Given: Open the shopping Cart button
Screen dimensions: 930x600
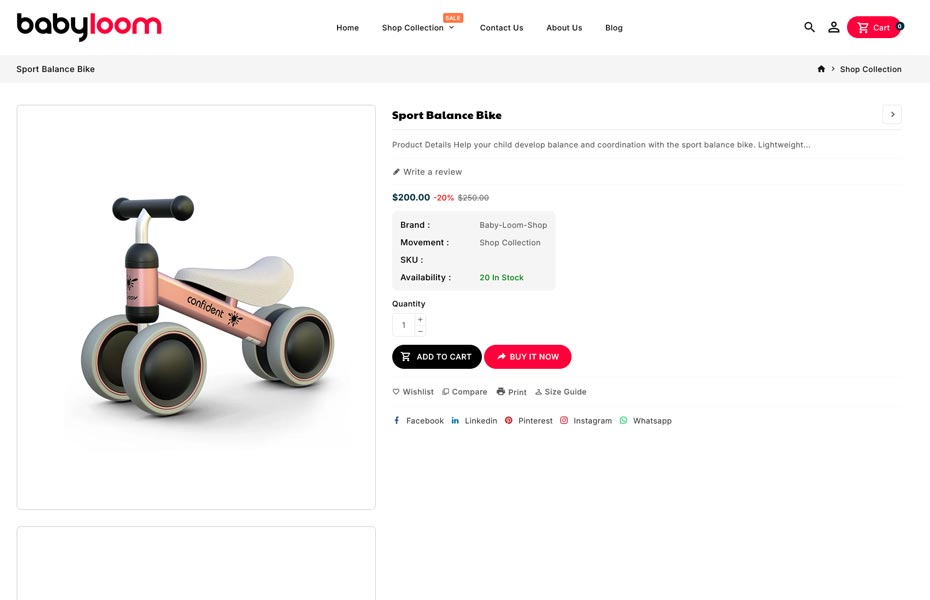Looking at the screenshot, I should click(874, 27).
